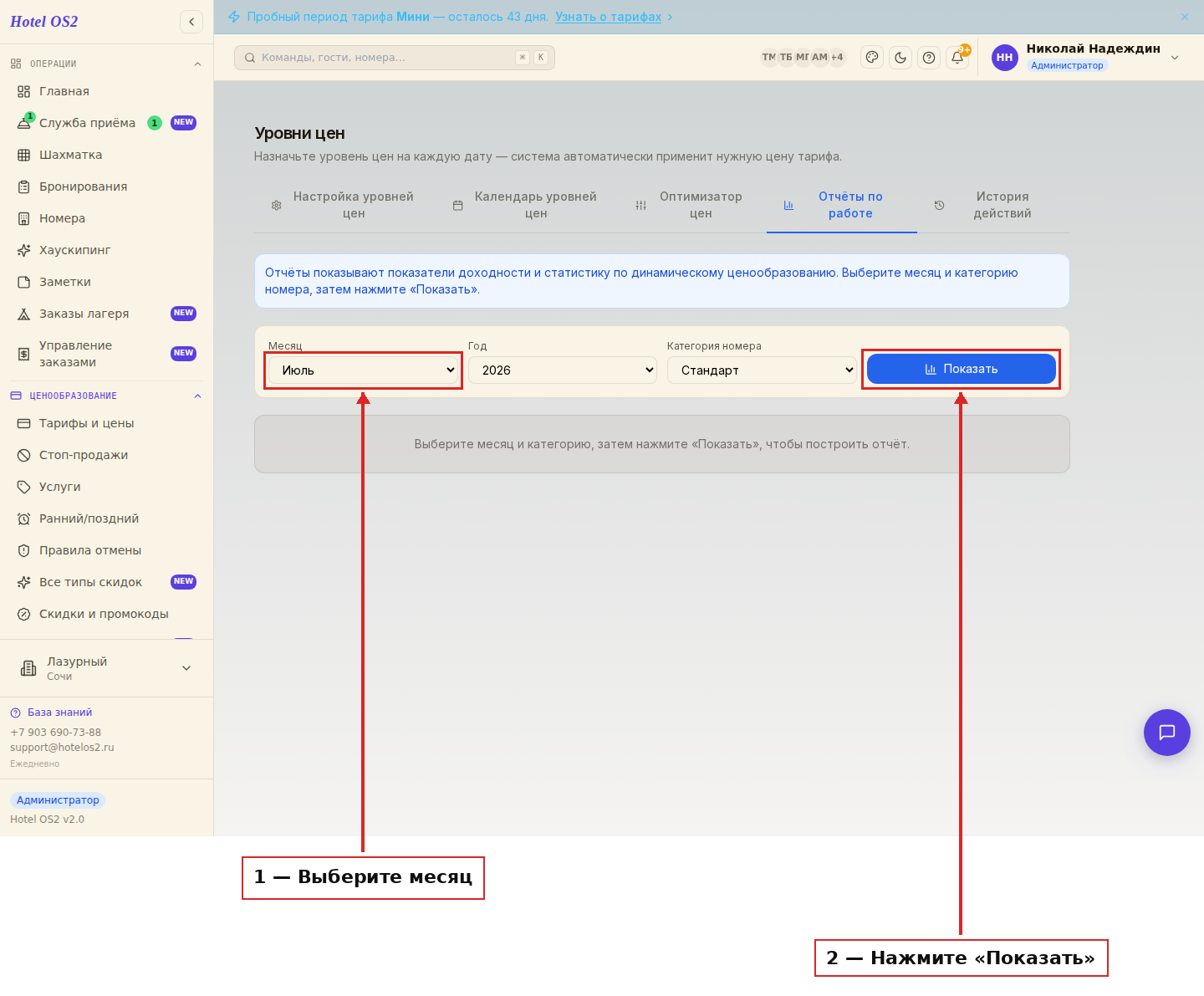Open Шахматка from the sidebar menu
Image resolution: width=1204 pixels, height=996 pixels.
[x=106, y=155]
